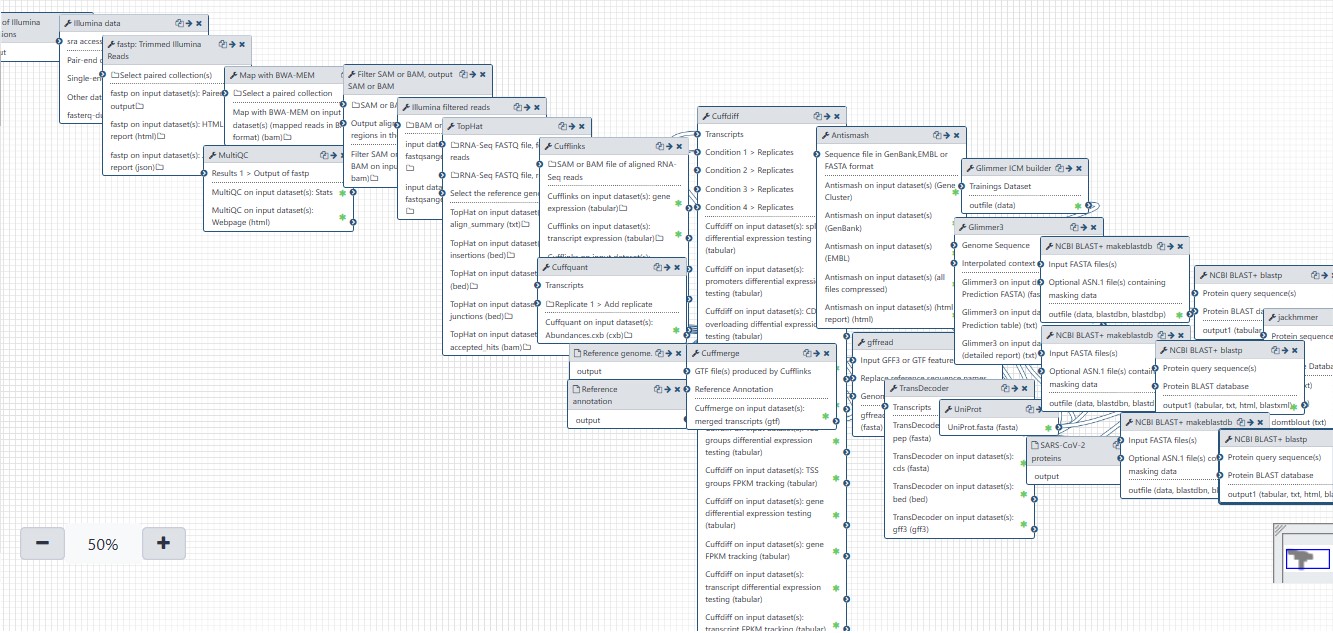
Task: Remove the TopHat node
Action: click(581, 127)
